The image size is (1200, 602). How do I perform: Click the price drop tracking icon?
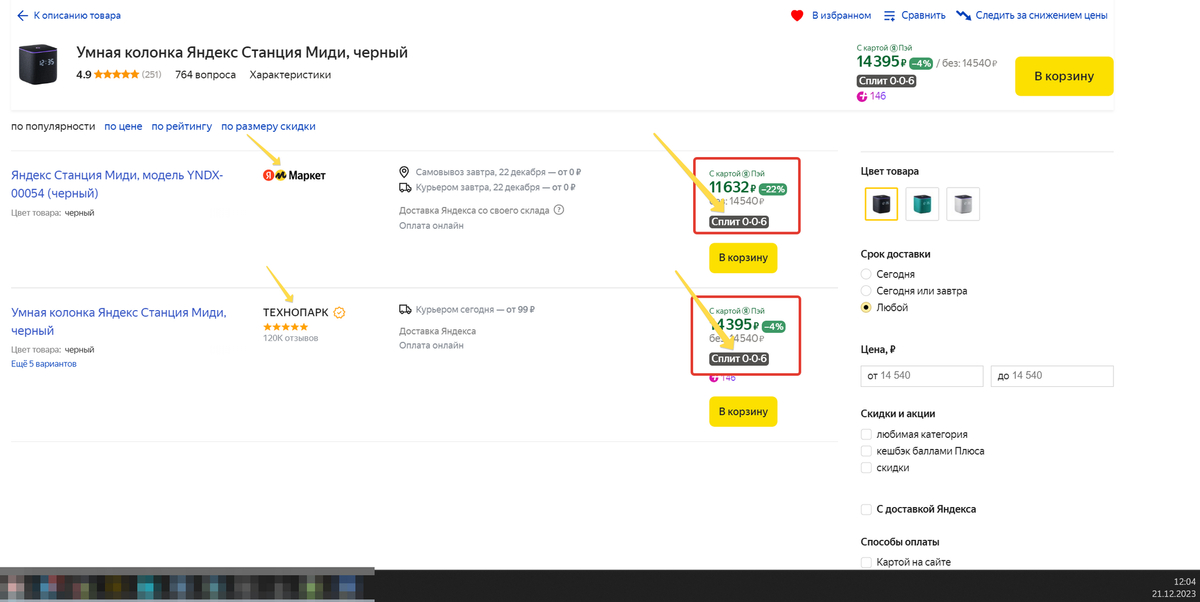click(x=964, y=16)
